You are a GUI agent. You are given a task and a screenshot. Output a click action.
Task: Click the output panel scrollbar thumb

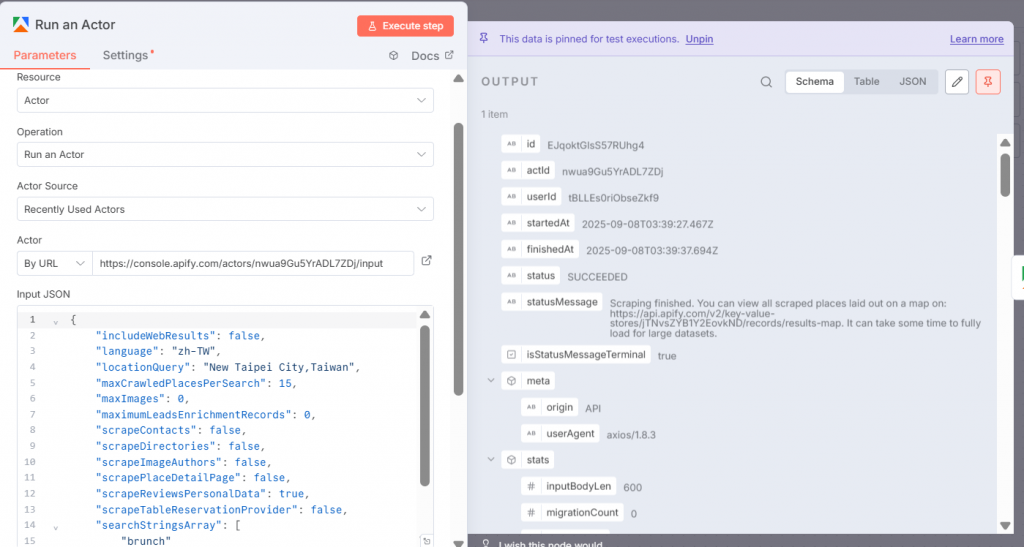click(x=1005, y=174)
